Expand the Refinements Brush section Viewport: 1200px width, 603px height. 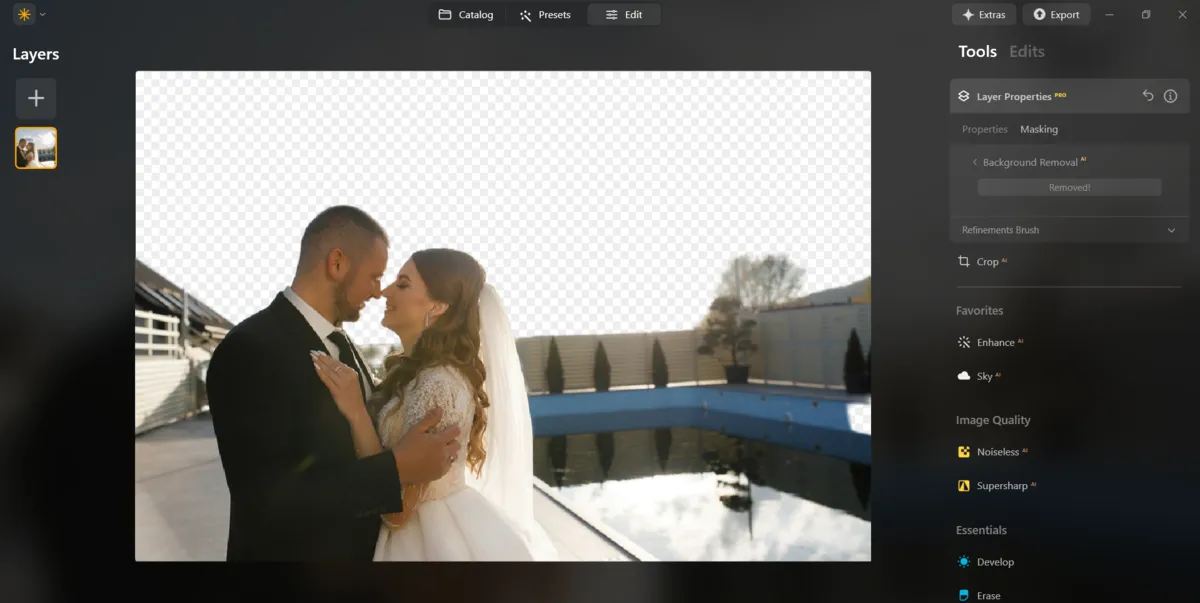(x=1068, y=230)
